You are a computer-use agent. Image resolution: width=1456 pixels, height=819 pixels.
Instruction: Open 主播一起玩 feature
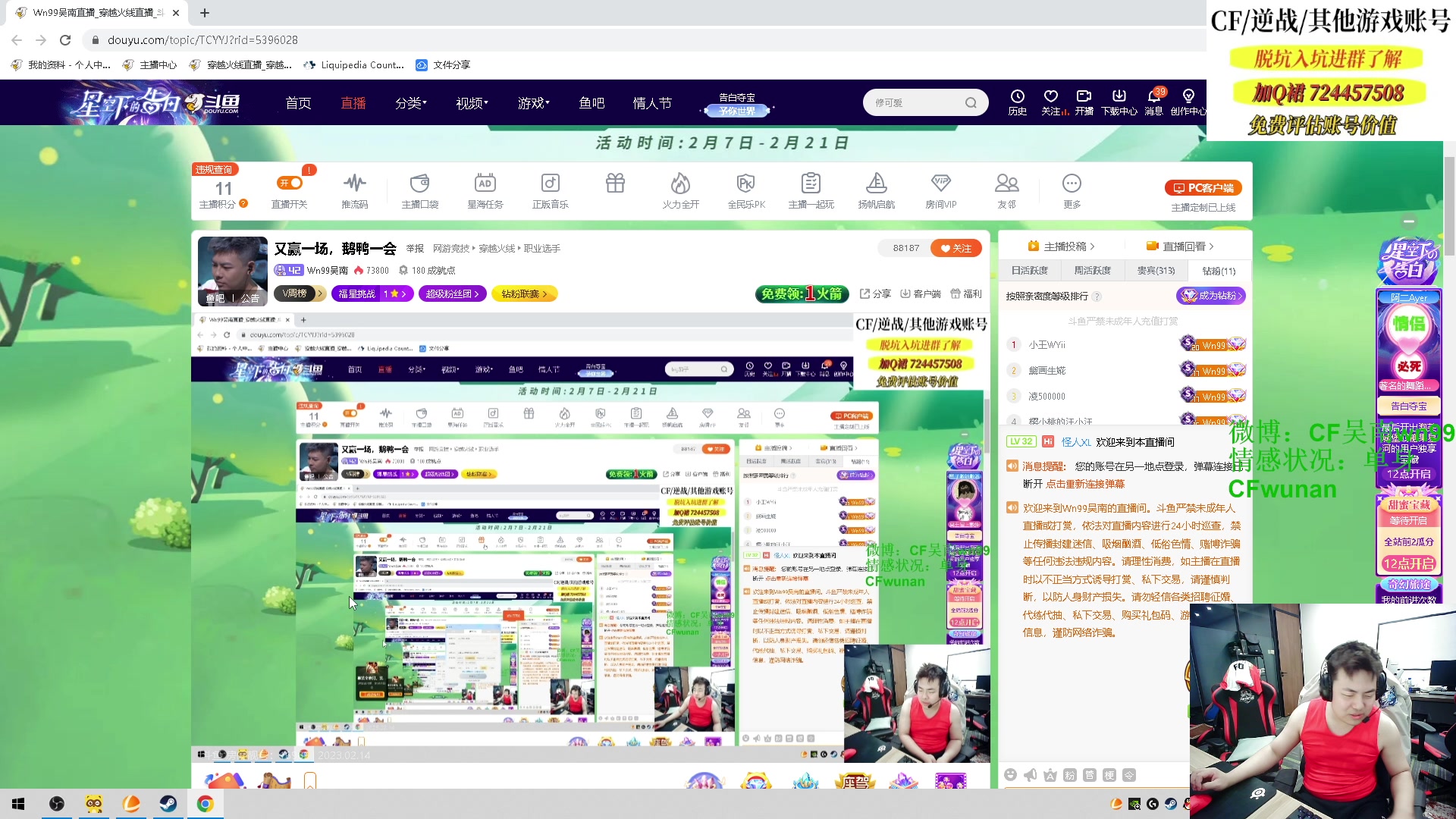[811, 190]
